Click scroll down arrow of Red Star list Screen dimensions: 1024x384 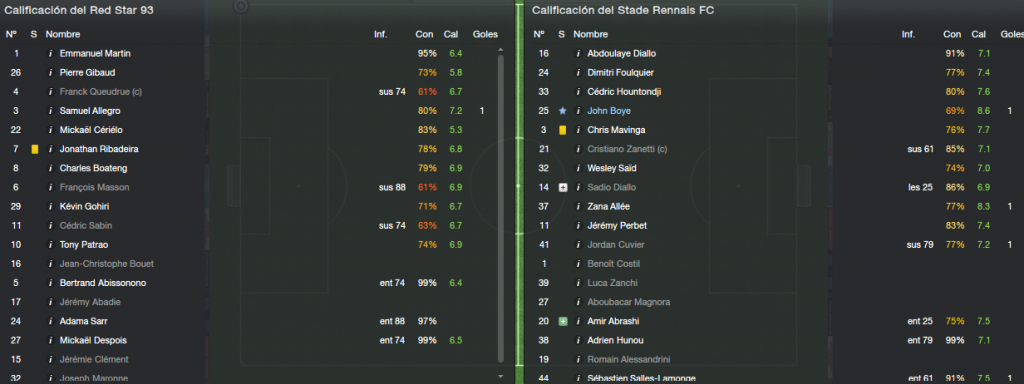(501, 376)
